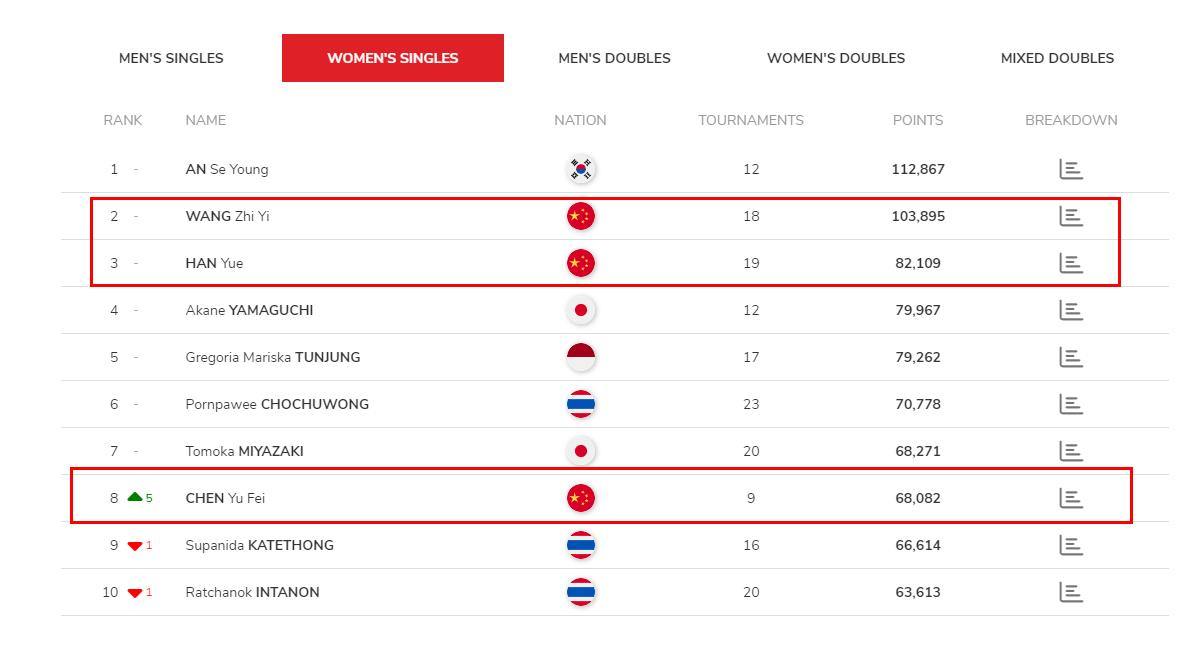Open breakdown icon for CHEN Yu Fei
The width and height of the screenshot is (1192, 650).
tap(1070, 499)
